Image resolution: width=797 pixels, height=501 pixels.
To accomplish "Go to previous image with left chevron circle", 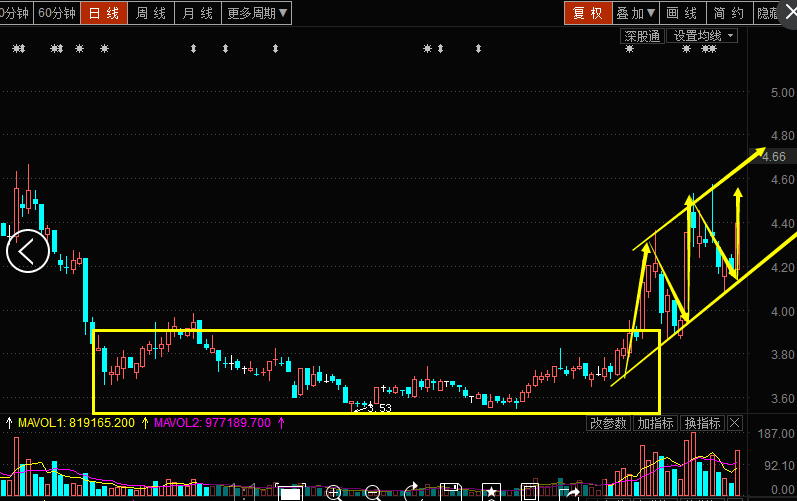I will click(x=27, y=251).
